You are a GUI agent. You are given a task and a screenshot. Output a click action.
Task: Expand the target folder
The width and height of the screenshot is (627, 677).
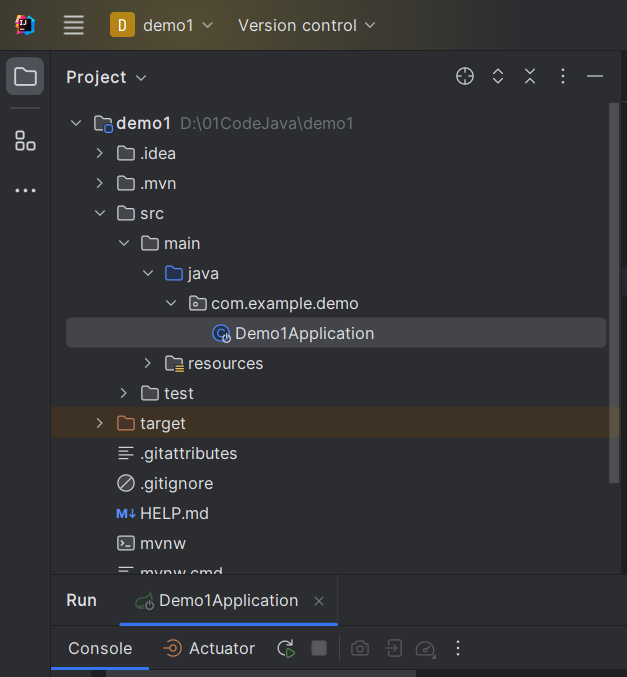pos(100,423)
